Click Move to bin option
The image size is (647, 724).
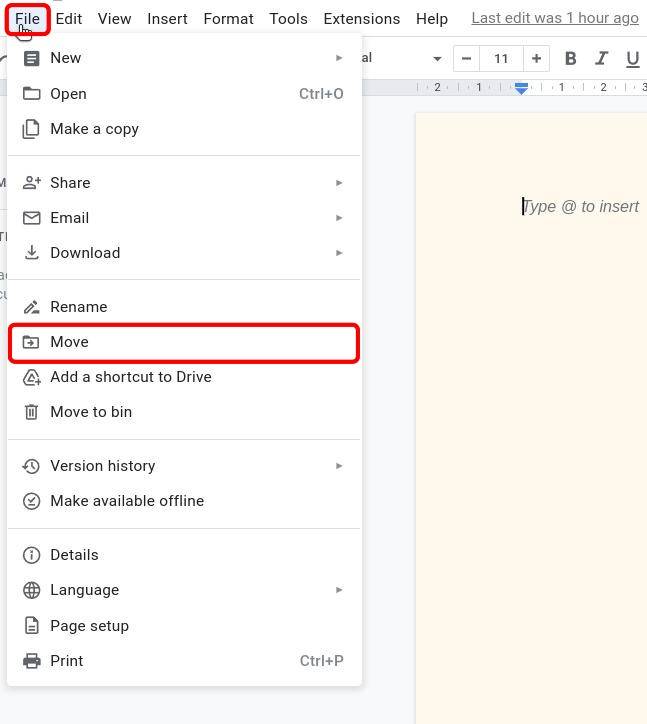(x=91, y=412)
